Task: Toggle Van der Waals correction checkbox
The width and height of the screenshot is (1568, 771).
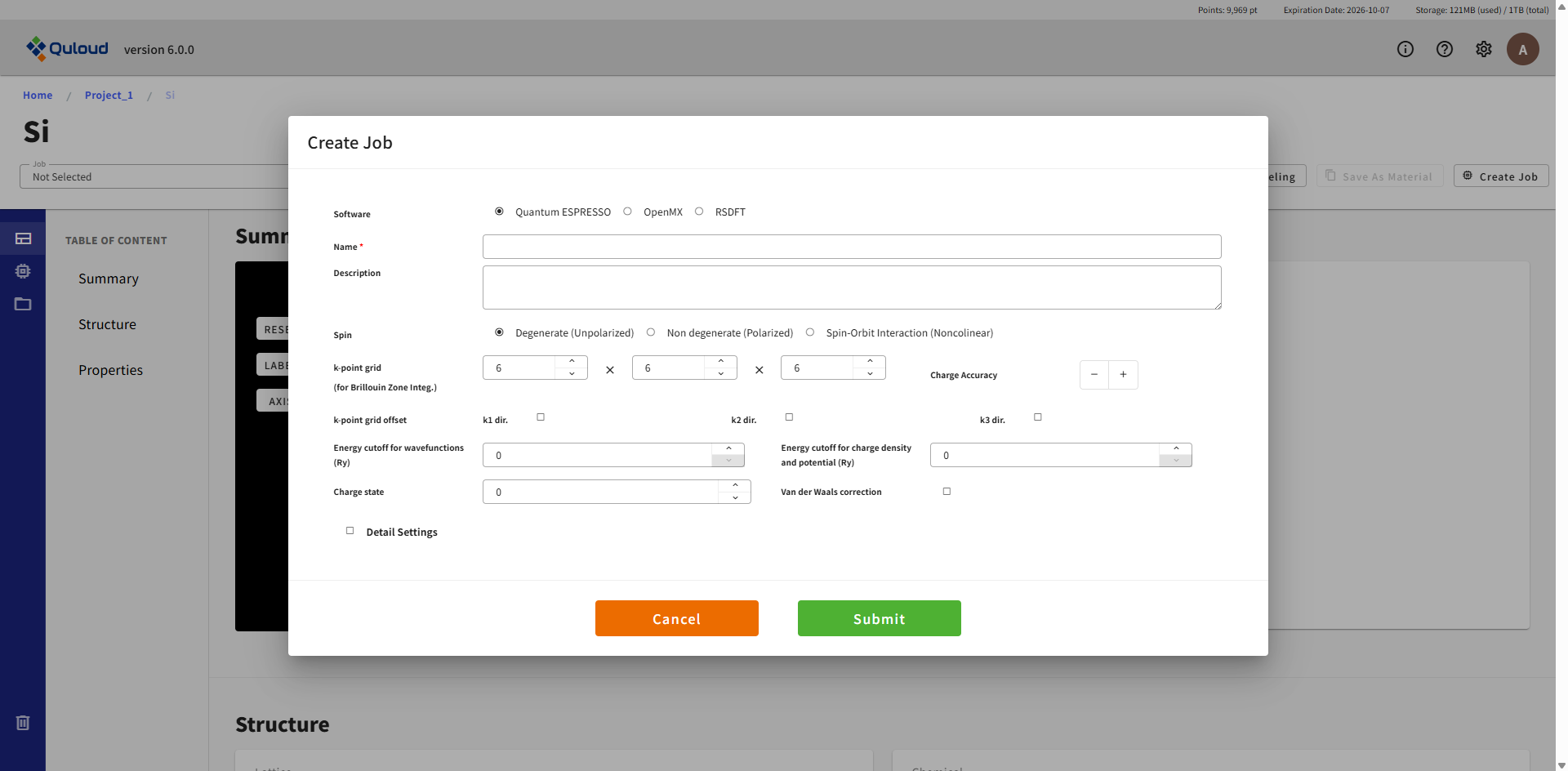Action: [x=947, y=492]
